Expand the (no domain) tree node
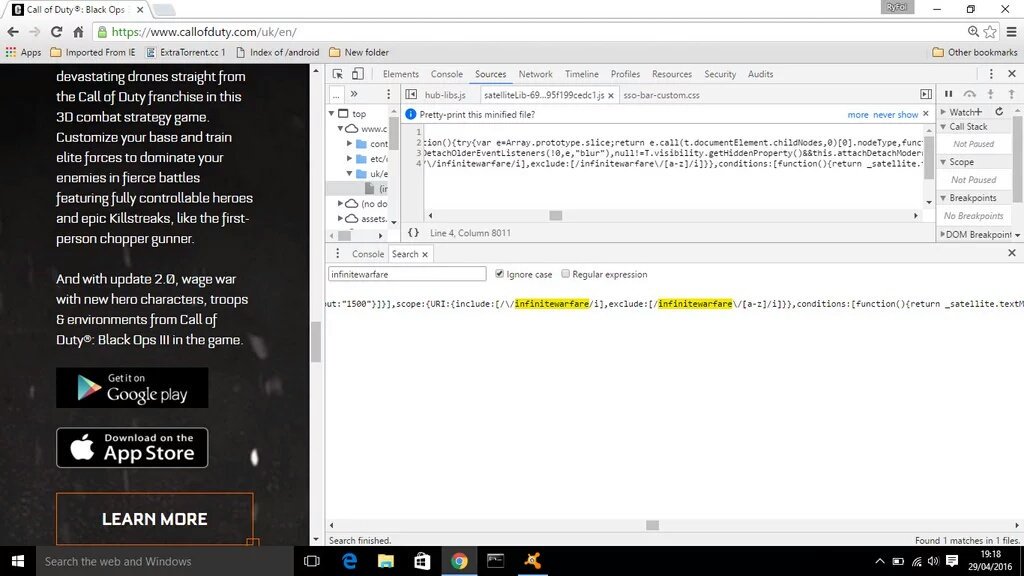Screen dimensions: 1024x576 (340, 204)
